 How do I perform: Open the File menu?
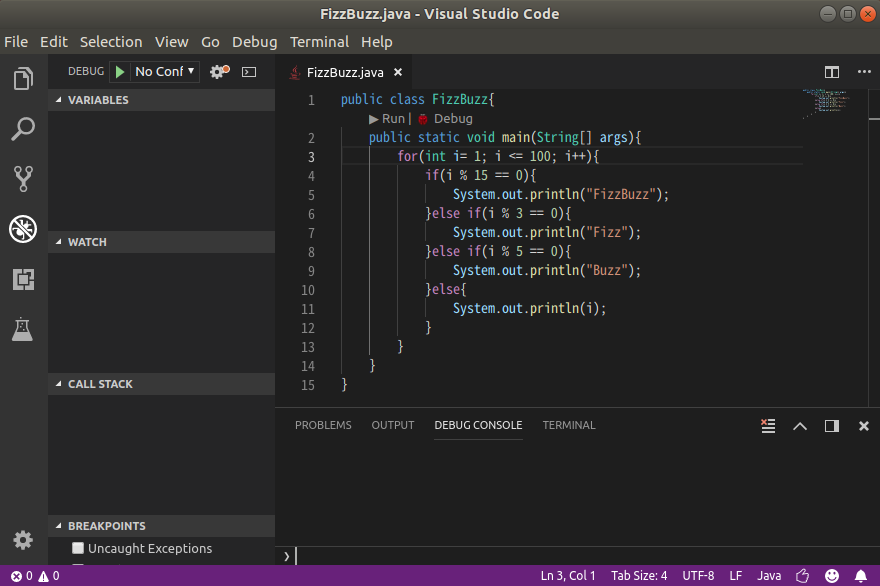coord(16,42)
